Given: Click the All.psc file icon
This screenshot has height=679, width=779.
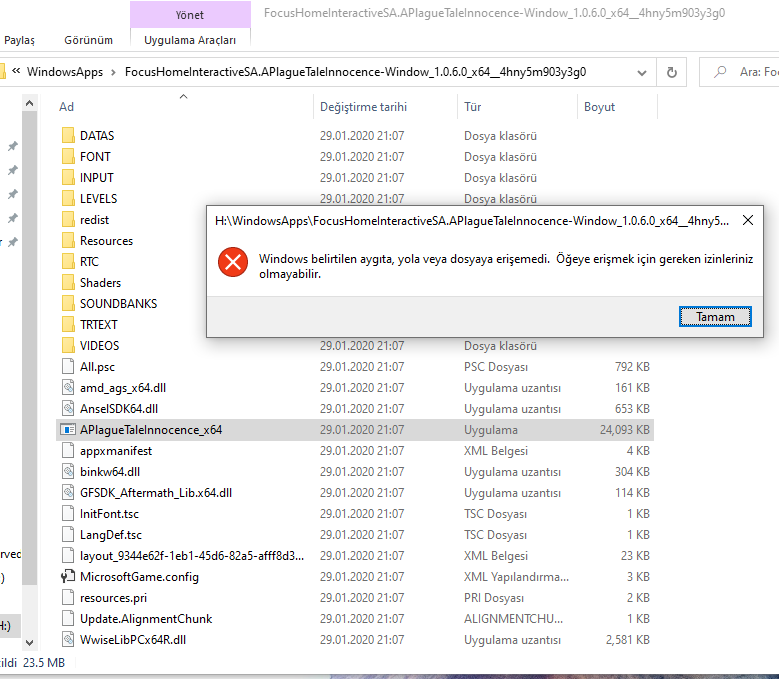Looking at the screenshot, I should pyautogui.click(x=68, y=366).
